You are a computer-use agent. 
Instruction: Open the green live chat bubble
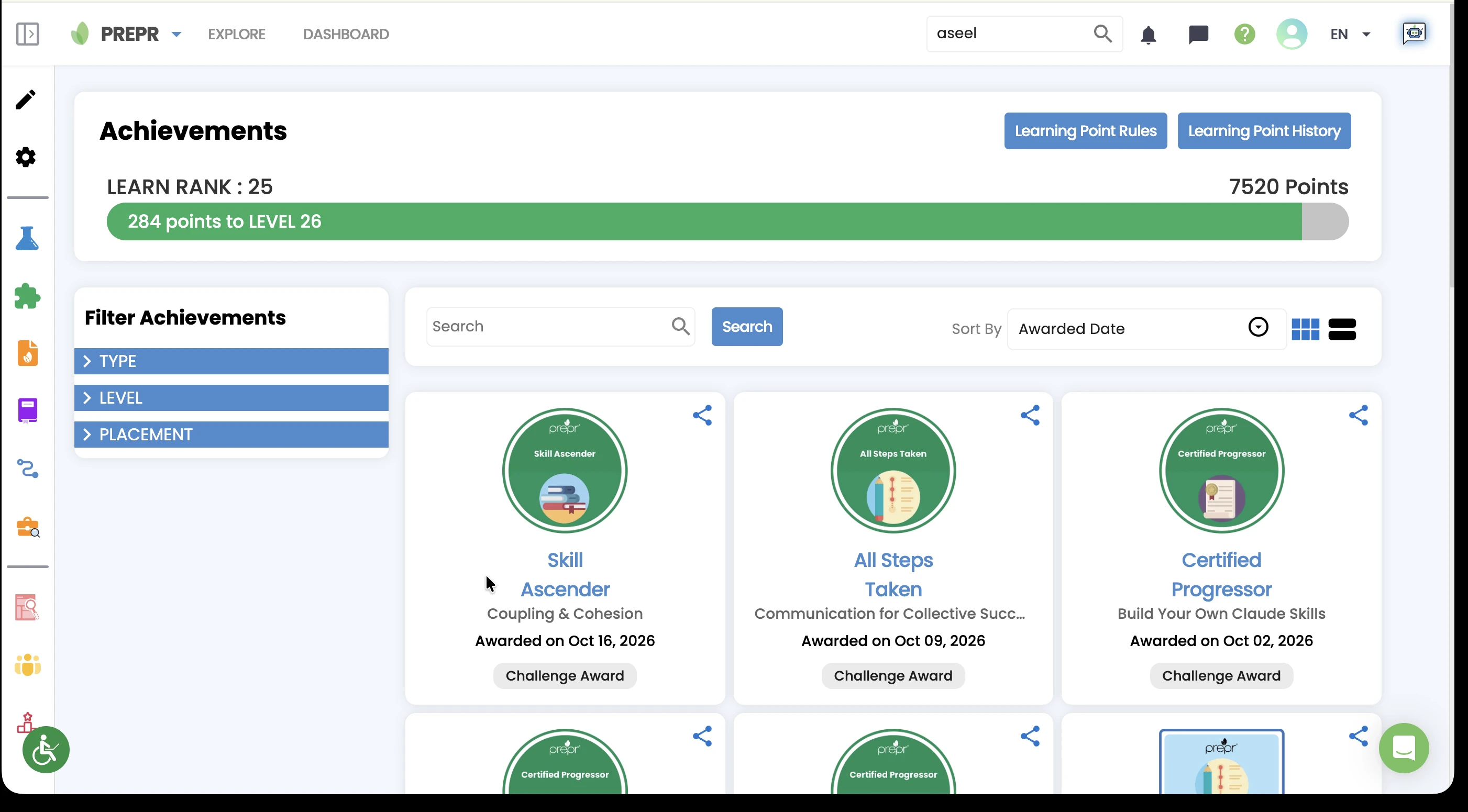tap(1404, 748)
